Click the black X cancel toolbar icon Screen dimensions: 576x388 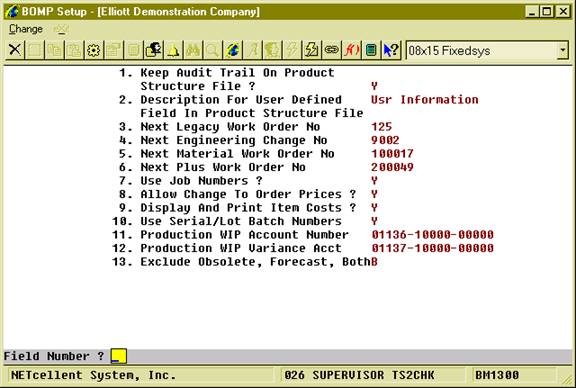coord(15,50)
